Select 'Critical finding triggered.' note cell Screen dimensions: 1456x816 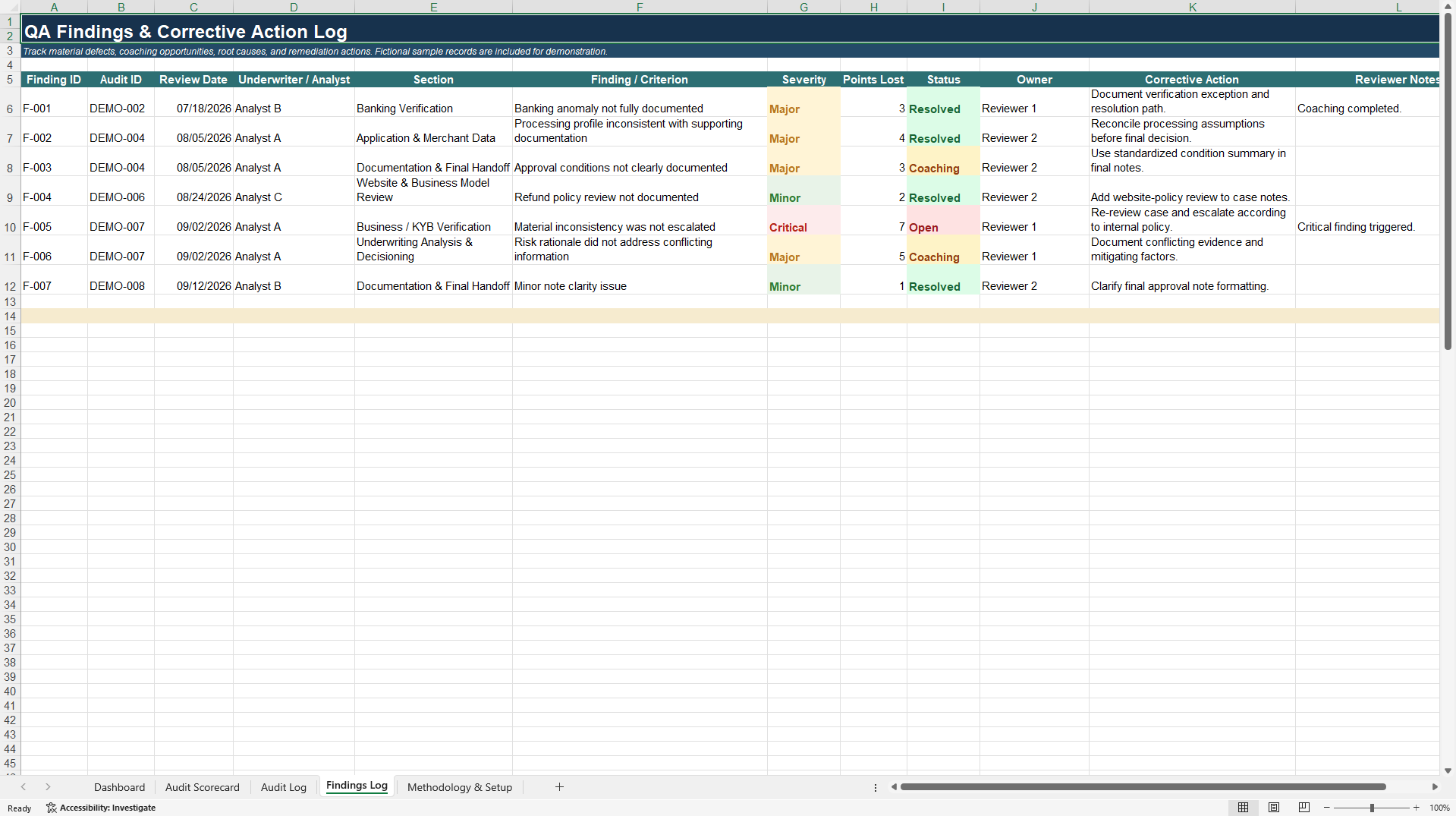point(1367,220)
